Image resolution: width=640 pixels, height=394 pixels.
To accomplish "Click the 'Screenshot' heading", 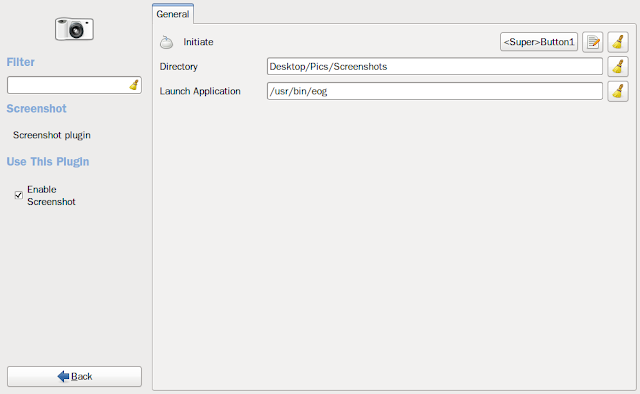I will [36, 109].
